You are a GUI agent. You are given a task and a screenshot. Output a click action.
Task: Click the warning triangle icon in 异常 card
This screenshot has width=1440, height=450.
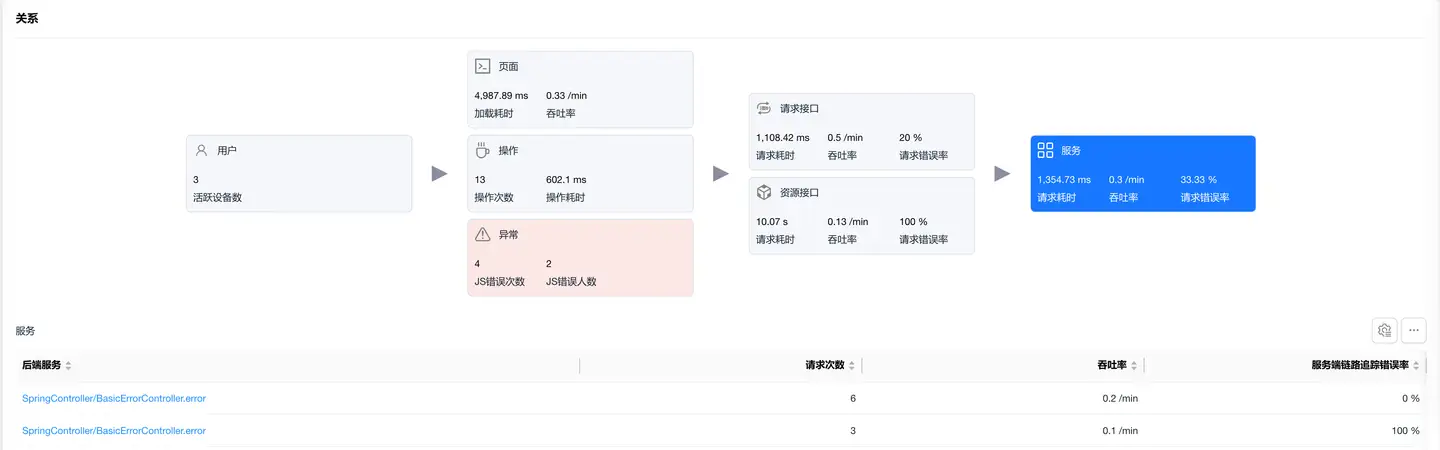pyautogui.click(x=482, y=234)
